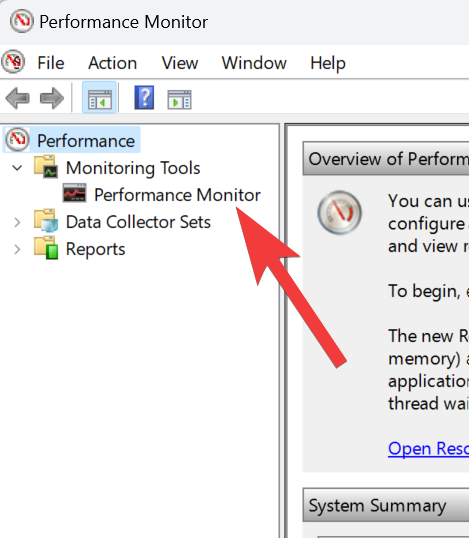469x538 pixels.
Task: Open the blue Help question mark icon
Action: point(144,98)
